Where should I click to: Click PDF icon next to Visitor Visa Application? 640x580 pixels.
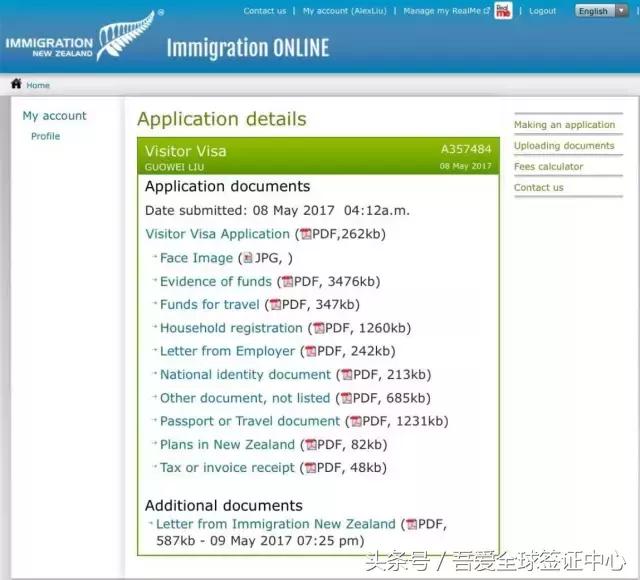tap(304, 235)
